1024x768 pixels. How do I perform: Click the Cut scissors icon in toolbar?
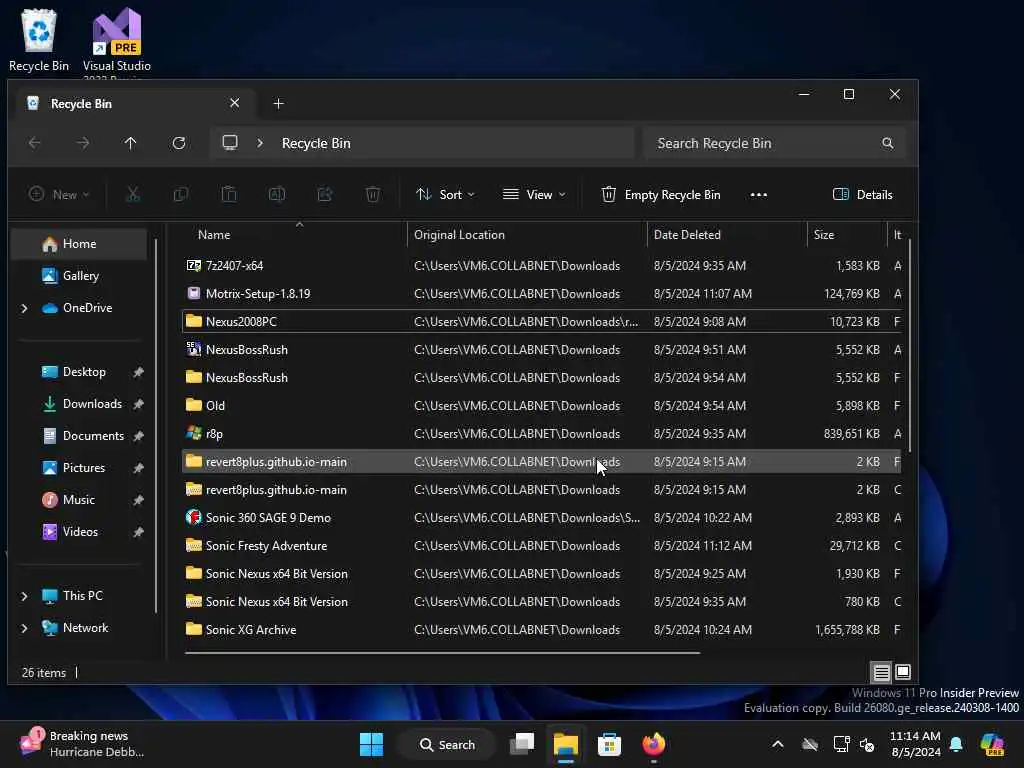pos(133,194)
